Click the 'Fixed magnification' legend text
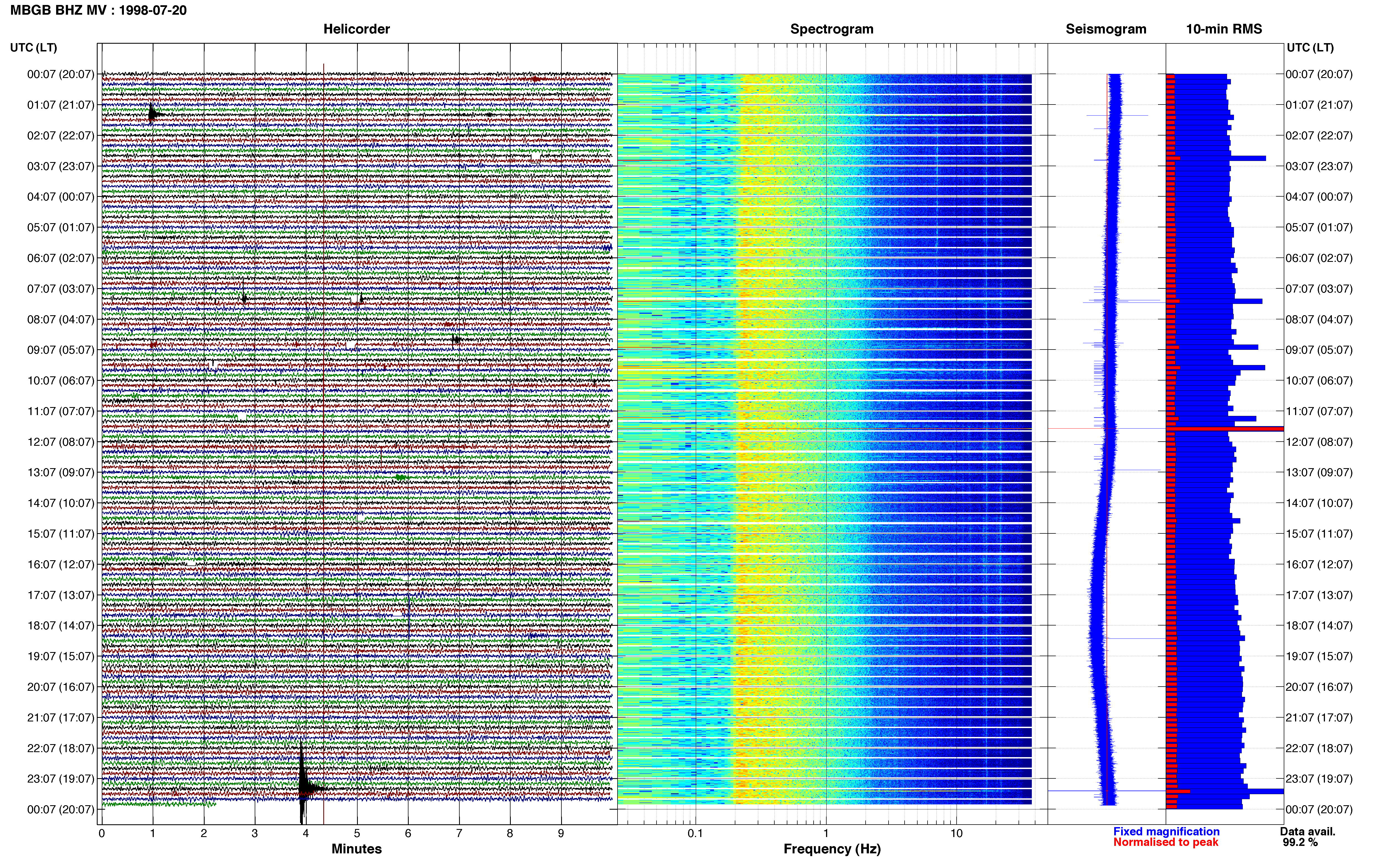The width and height of the screenshot is (1388, 868). point(1166,831)
